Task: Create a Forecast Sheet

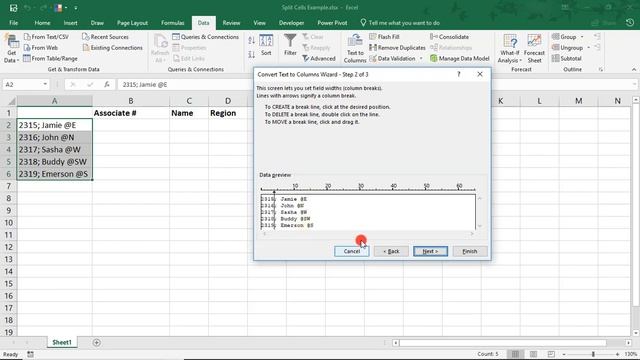Action: 534,49
